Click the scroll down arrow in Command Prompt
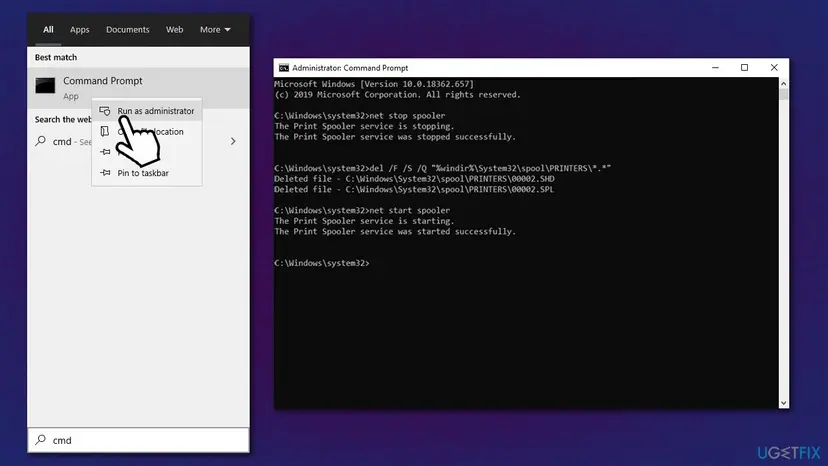This screenshot has width=828, height=466. coord(784,403)
